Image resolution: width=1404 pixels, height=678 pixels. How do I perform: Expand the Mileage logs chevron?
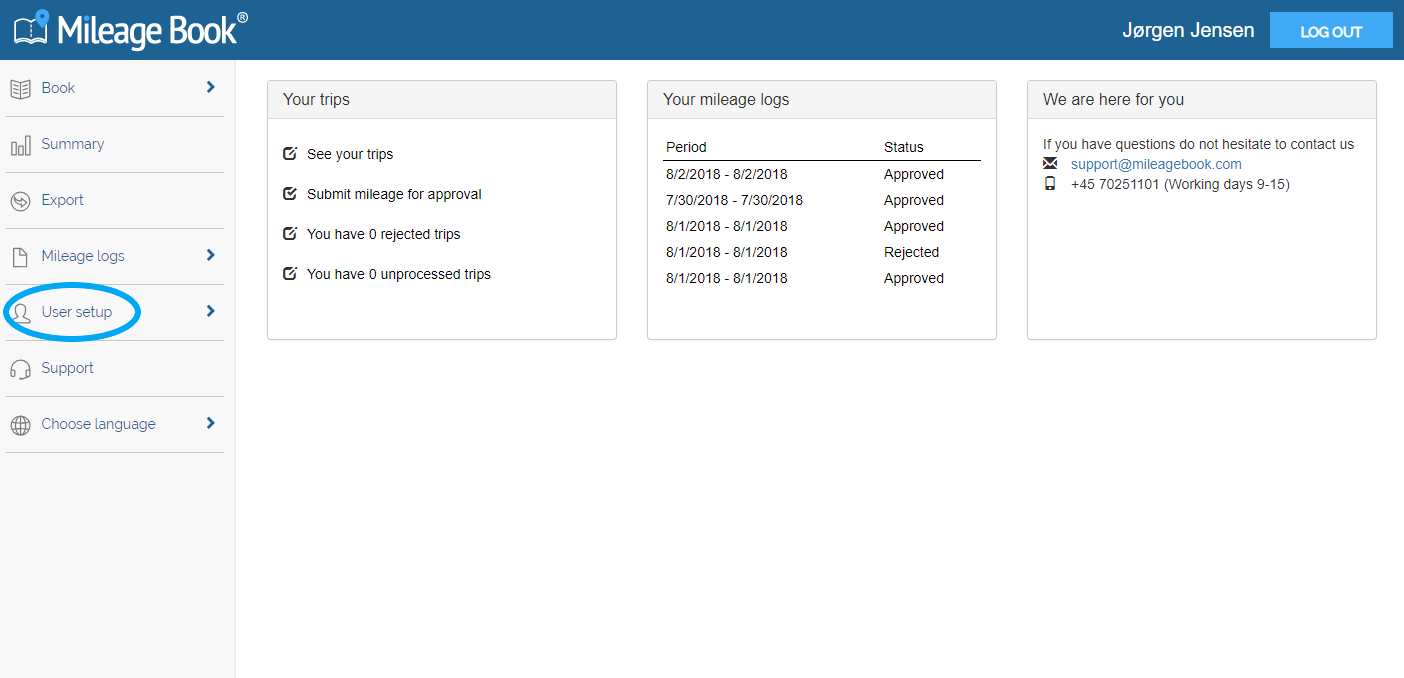point(210,255)
